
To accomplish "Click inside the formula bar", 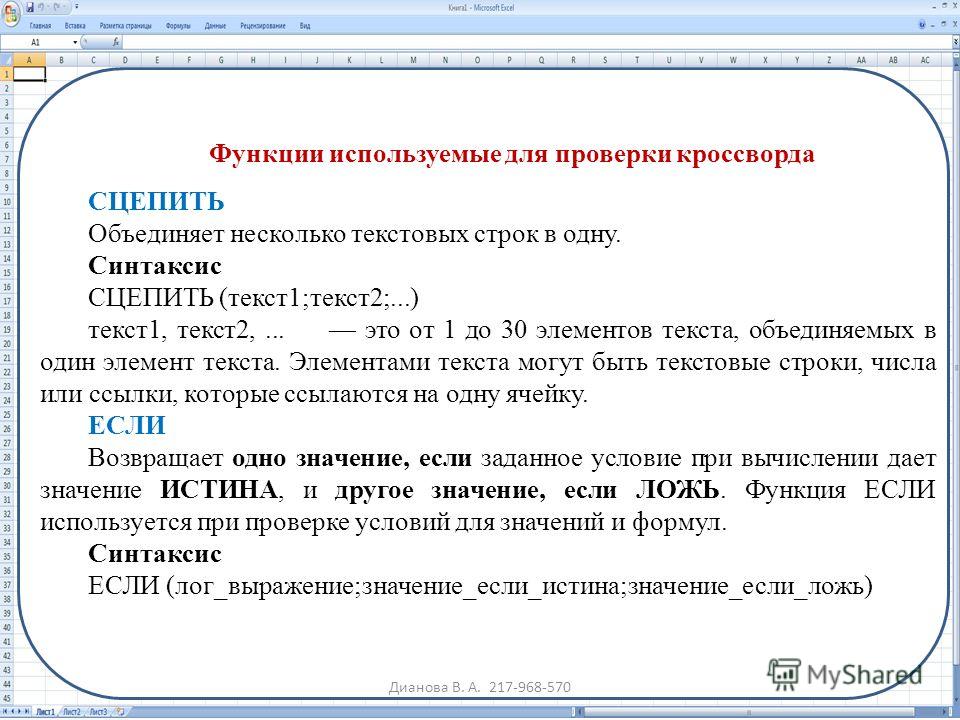I will 539,42.
